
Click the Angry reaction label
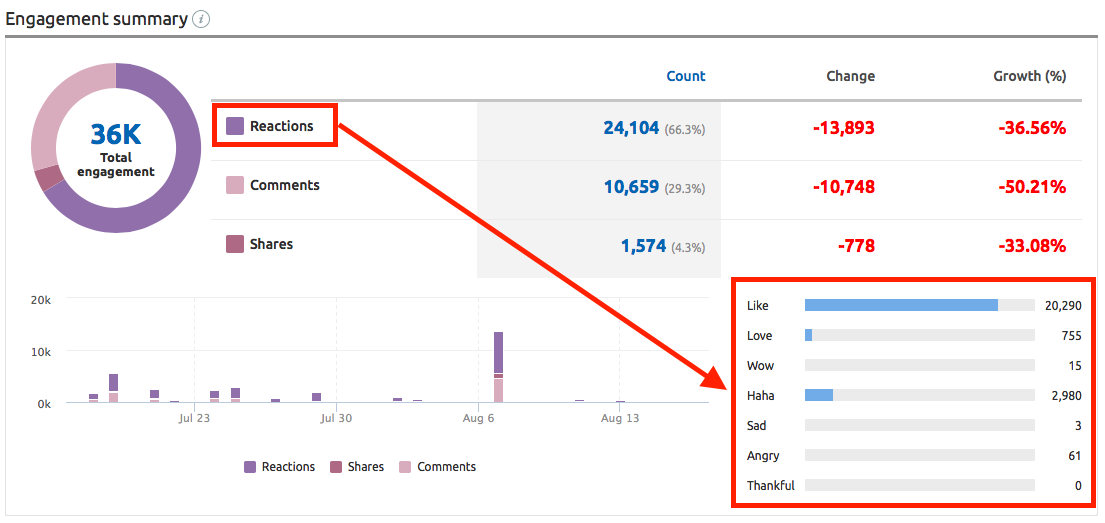click(x=763, y=456)
